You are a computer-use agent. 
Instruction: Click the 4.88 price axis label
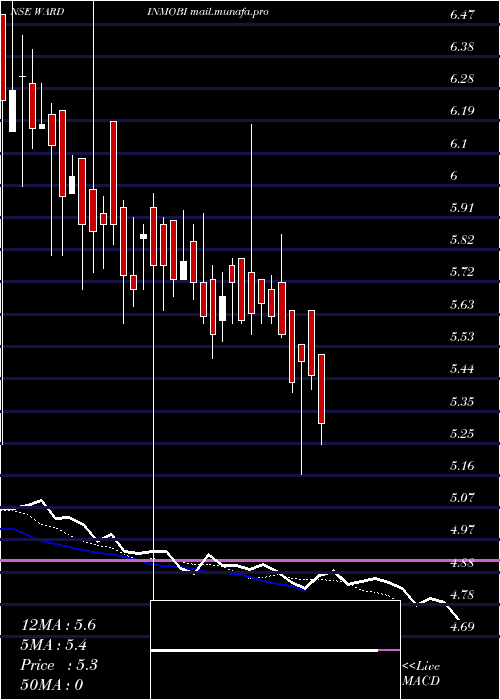[x=462, y=562]
